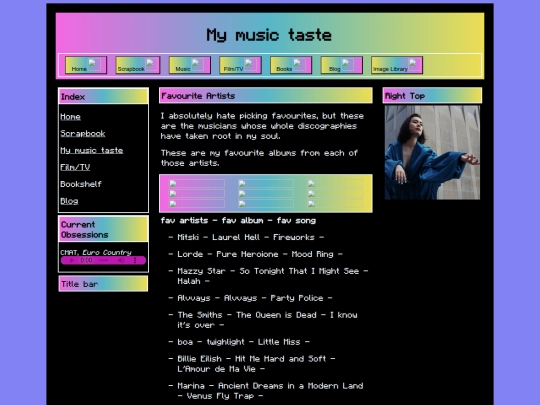Follow the Blog link in Index sidebar
The image size is (540, 405).
pyautogui.click(x=69, y=201)
